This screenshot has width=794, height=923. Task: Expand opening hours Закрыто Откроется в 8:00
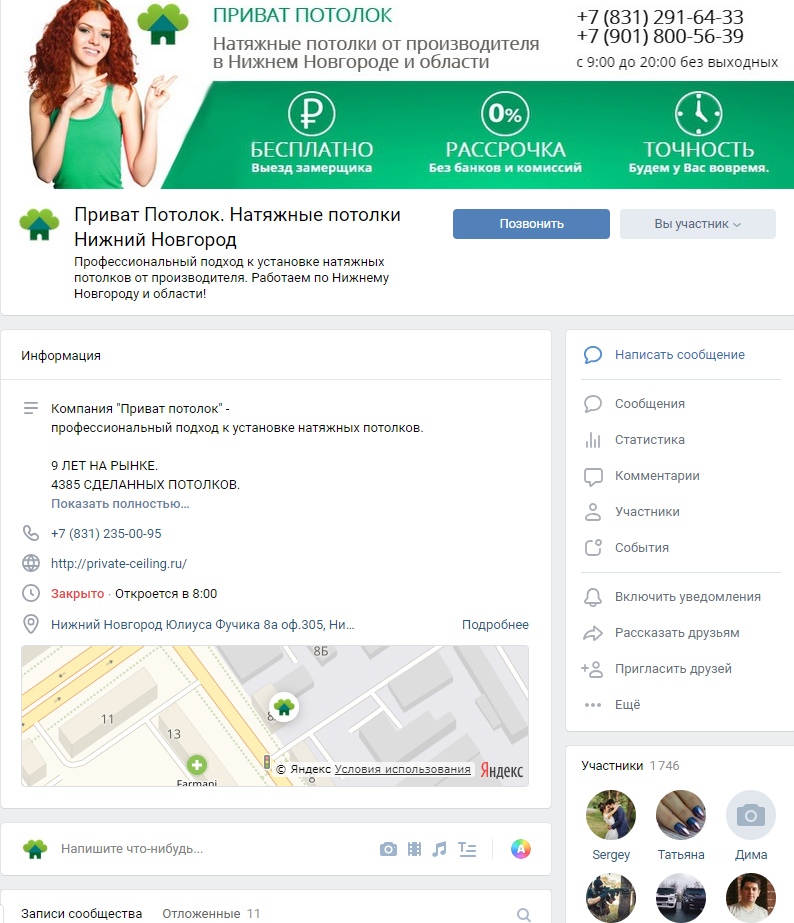[x=134, y=593]
